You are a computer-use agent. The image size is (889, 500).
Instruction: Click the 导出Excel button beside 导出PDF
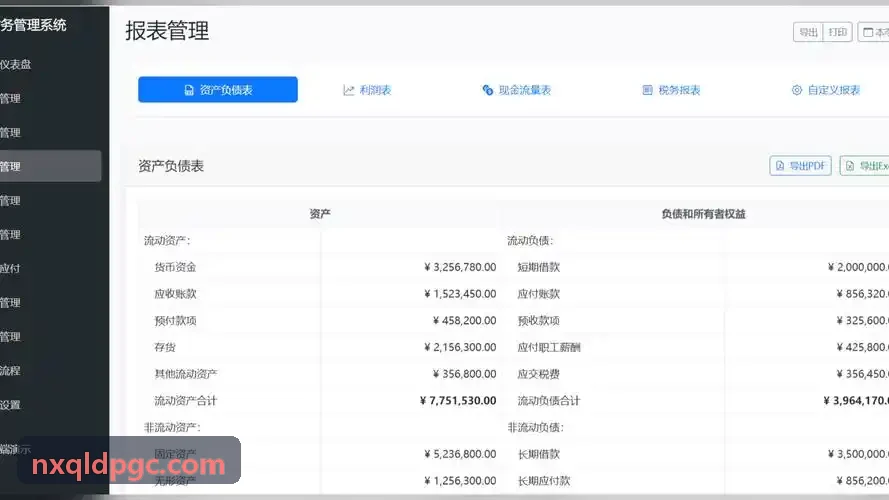[x=865, y=166]
